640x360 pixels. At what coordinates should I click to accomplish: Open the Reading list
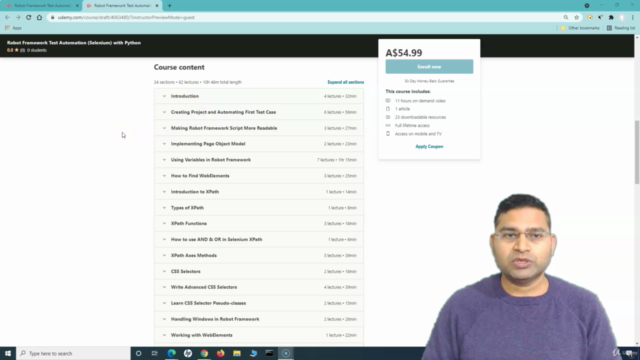(x=621, y=28)
